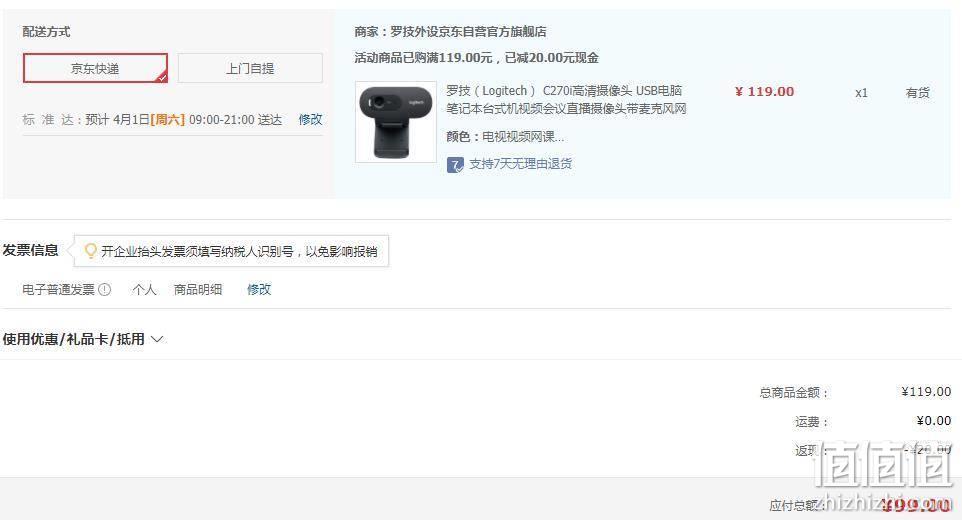This screenshot has height=520, width=962.
Task: Click the red checkmark corner on 京东快递
Action: [161, 77]
